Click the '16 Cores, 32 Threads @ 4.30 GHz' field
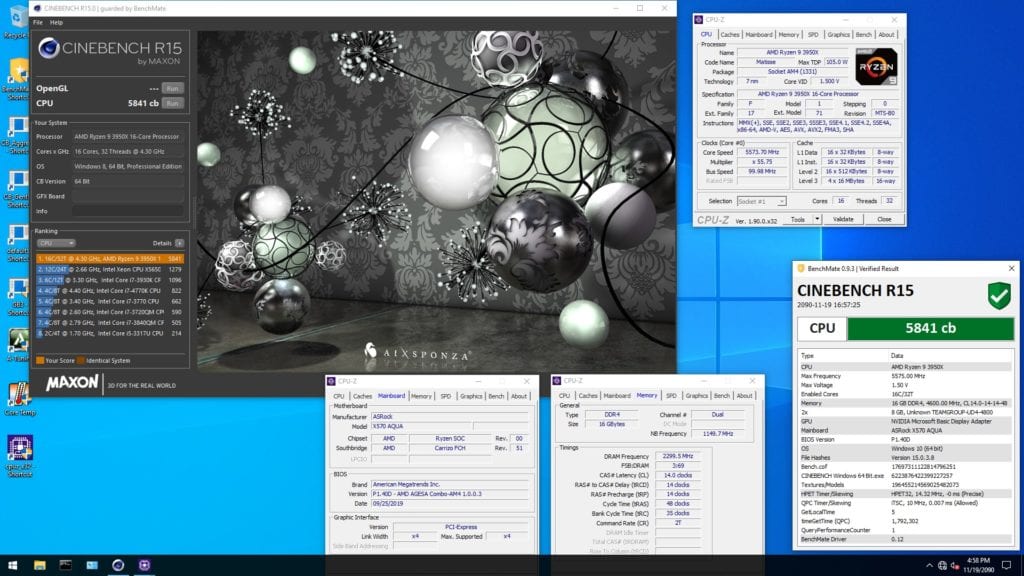 [128, 152]
